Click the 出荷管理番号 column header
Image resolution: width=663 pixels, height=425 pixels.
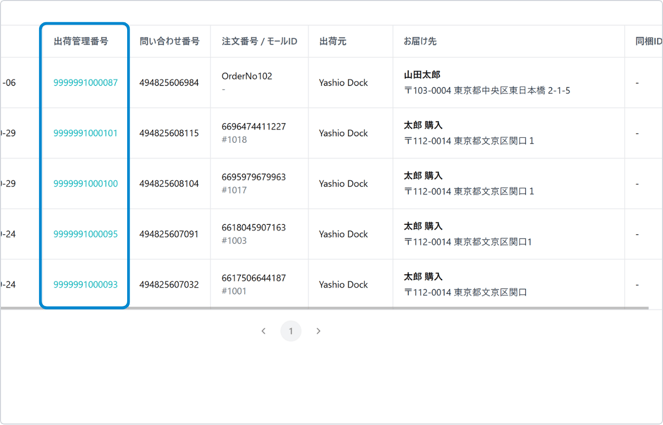tap(81, 41)
